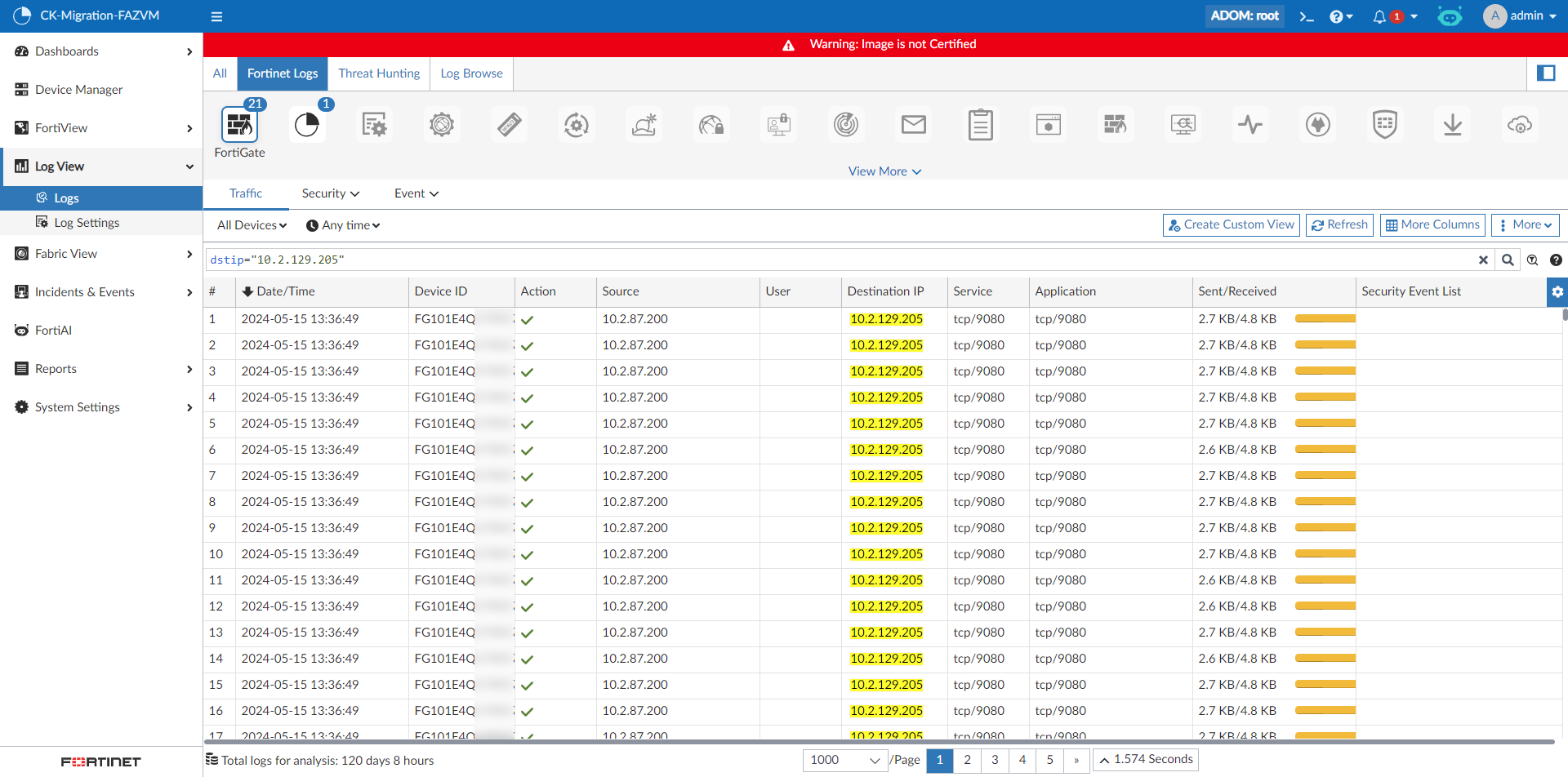Click Refresh to reload the log list
This screenshot has height=777, width=1568.
click(x=1339, y=224)
